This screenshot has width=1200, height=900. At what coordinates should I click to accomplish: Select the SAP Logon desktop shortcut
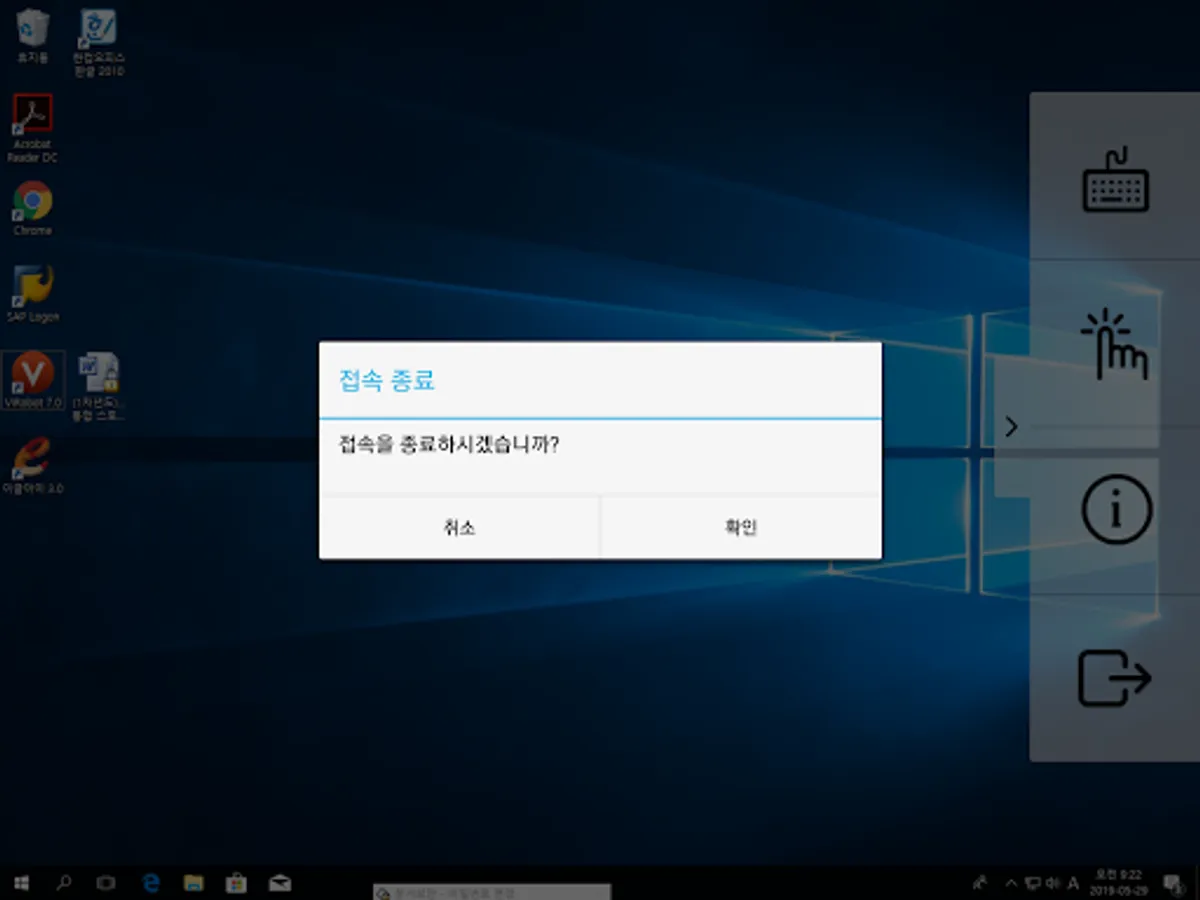tap(33, 294)
